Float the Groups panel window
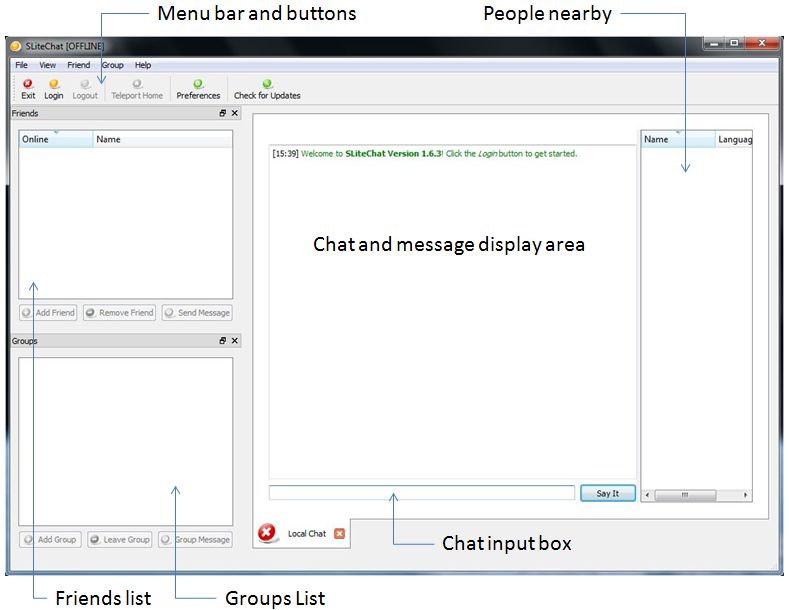 coord(223,341)
